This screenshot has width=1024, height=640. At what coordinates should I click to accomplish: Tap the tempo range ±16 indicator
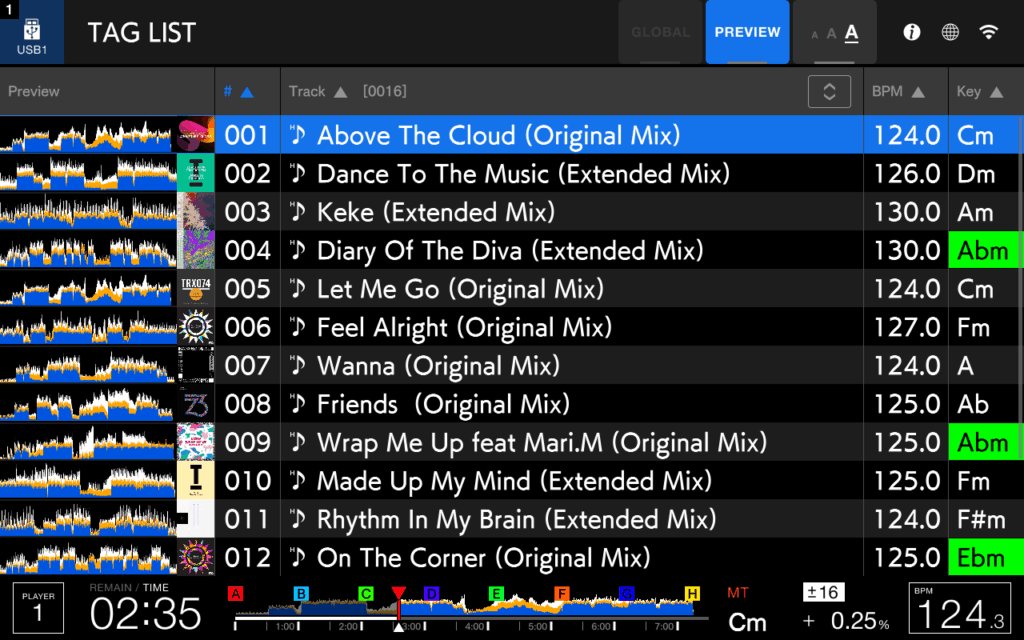point(823,591)
